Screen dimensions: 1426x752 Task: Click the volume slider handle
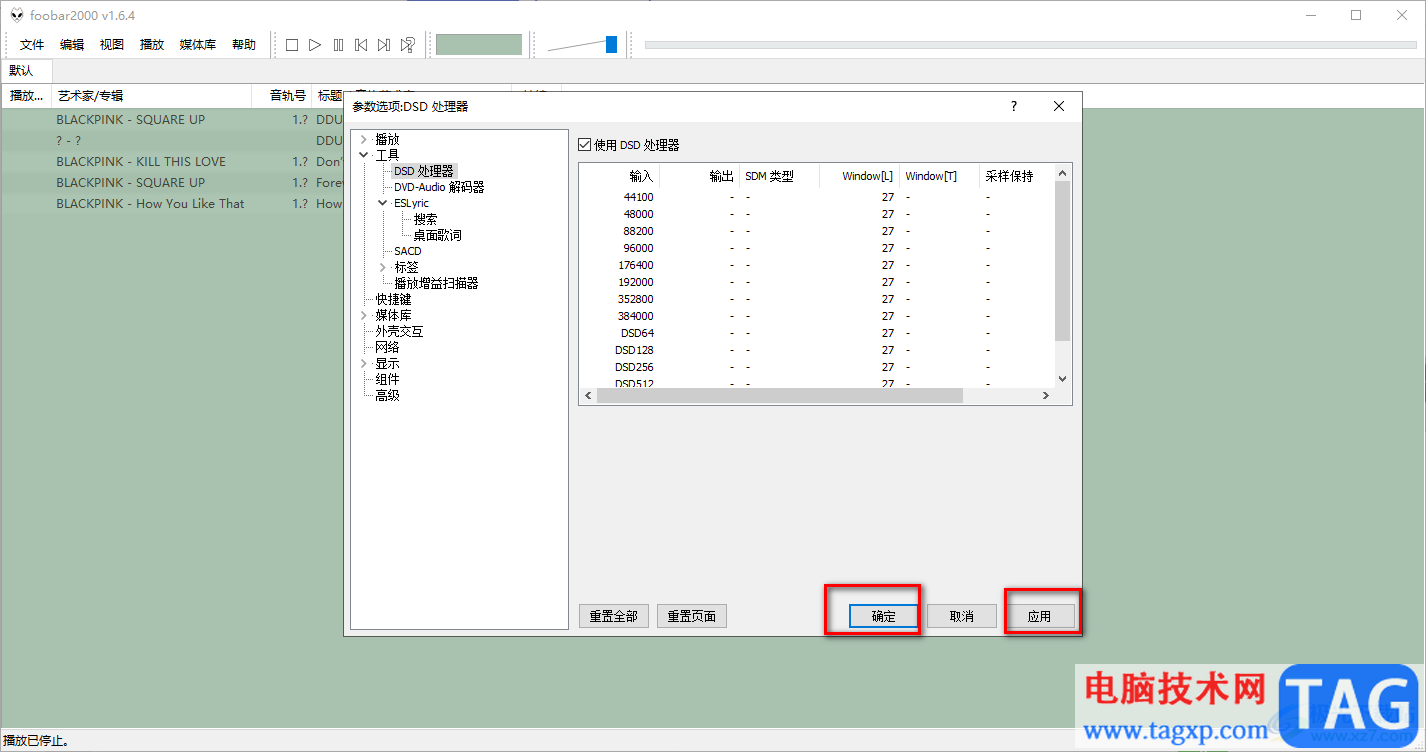[x=611, y=44]
